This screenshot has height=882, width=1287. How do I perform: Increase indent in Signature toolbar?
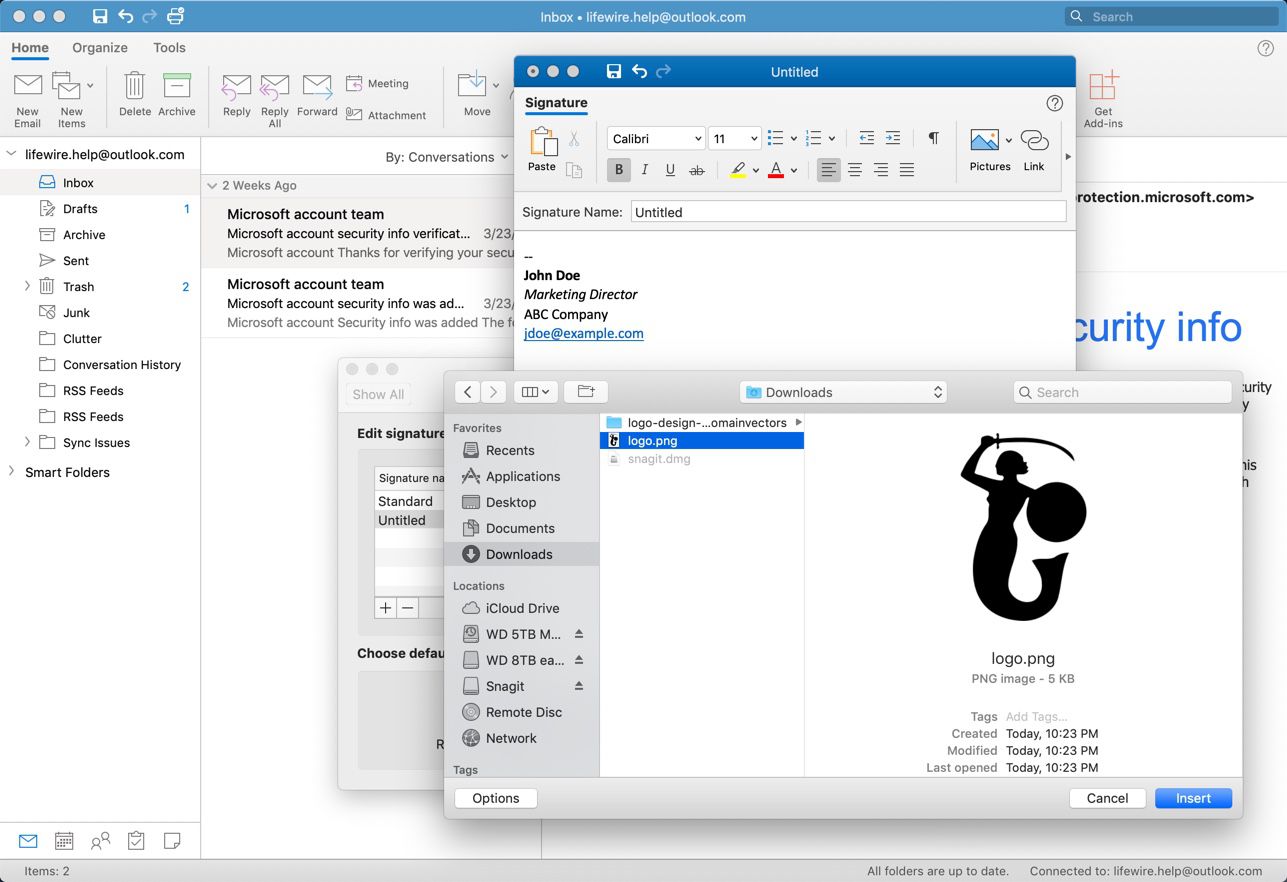[893, 138]
